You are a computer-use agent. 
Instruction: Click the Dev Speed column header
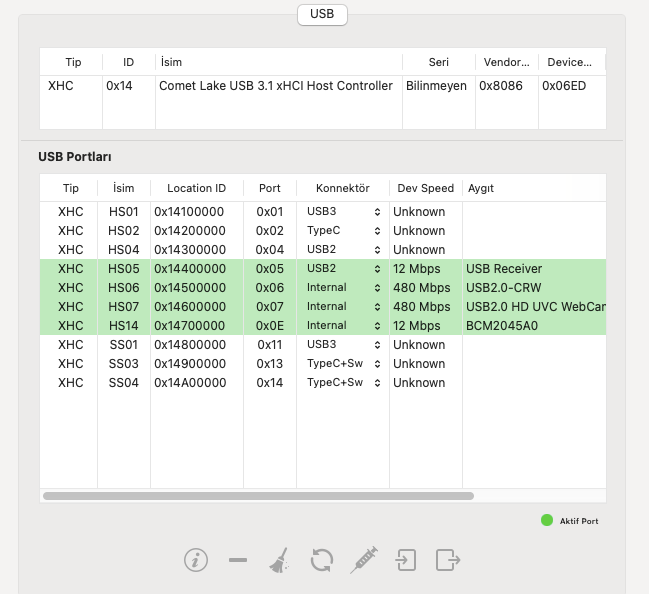coord(425,188)
